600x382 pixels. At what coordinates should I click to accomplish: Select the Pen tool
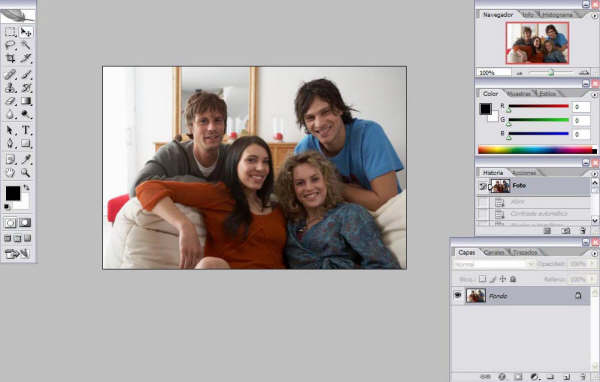(x=10, y=144)
